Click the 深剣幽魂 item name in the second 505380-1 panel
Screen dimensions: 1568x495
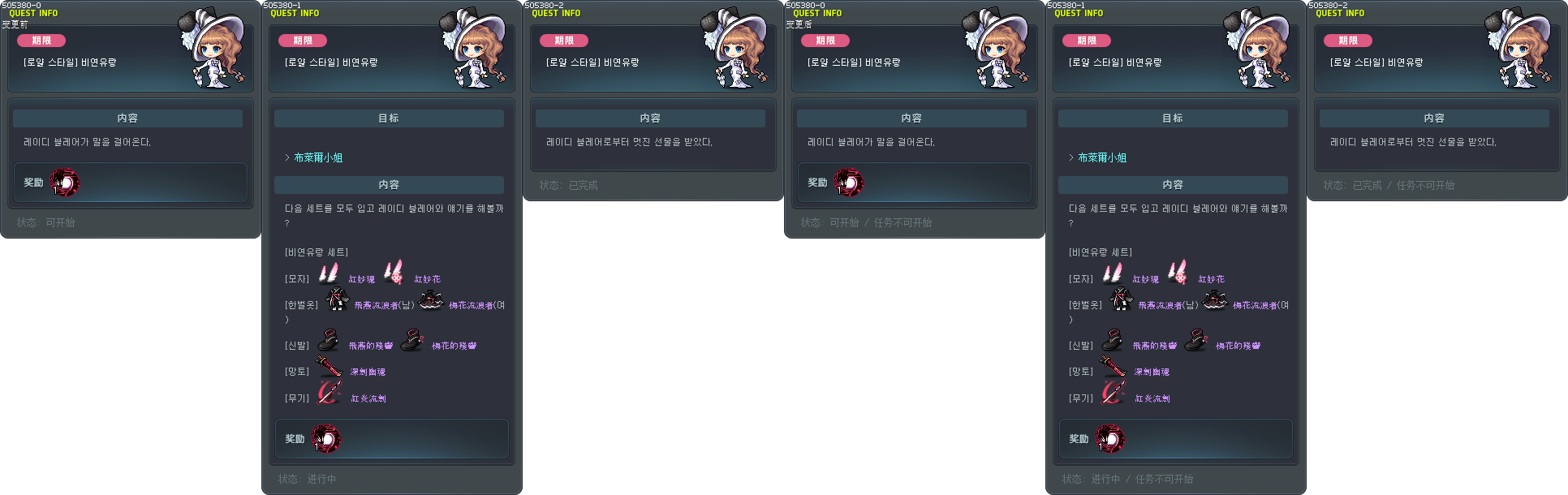click(x=1152, y=372)
